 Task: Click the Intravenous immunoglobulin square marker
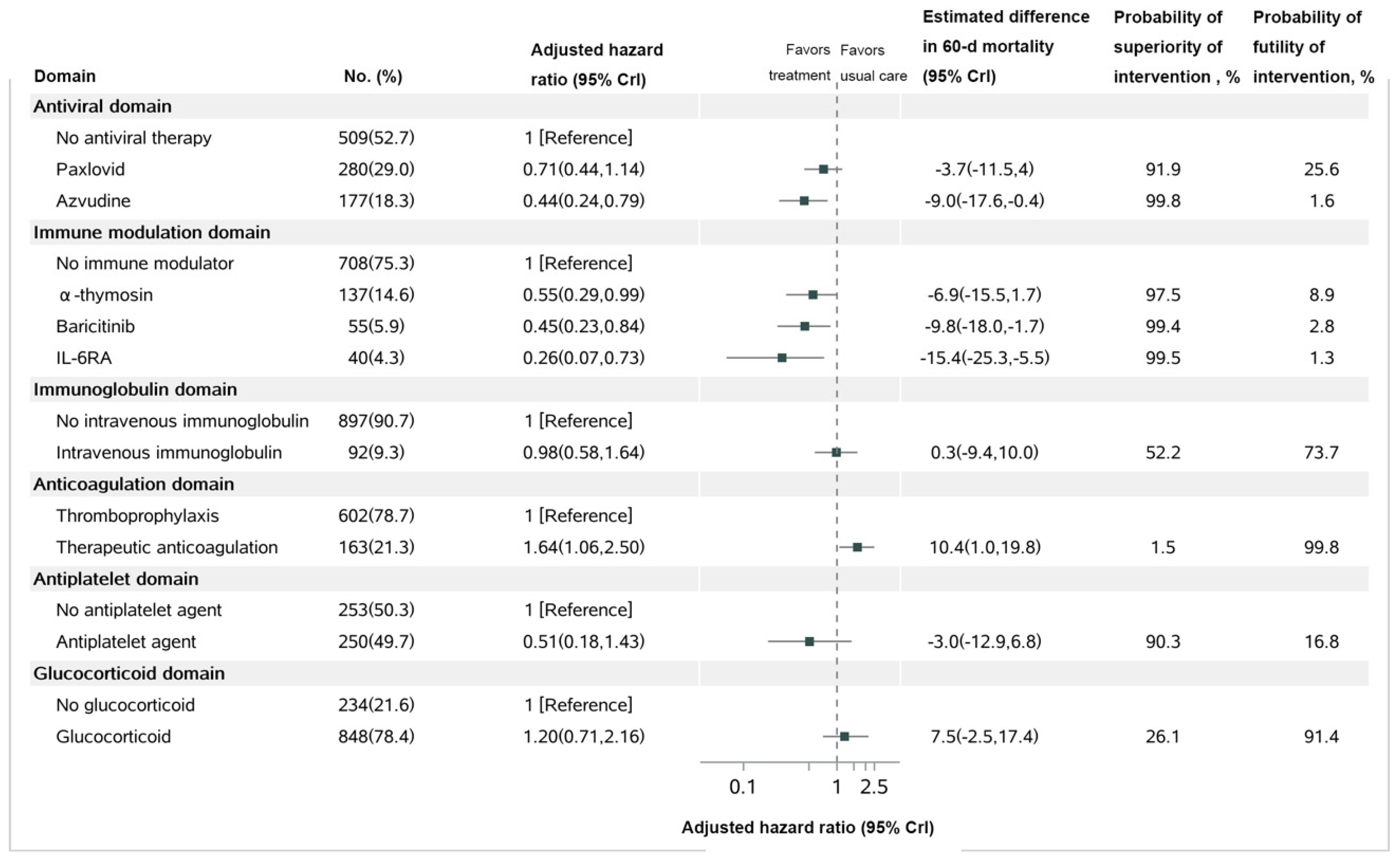[x=836, y=453]
